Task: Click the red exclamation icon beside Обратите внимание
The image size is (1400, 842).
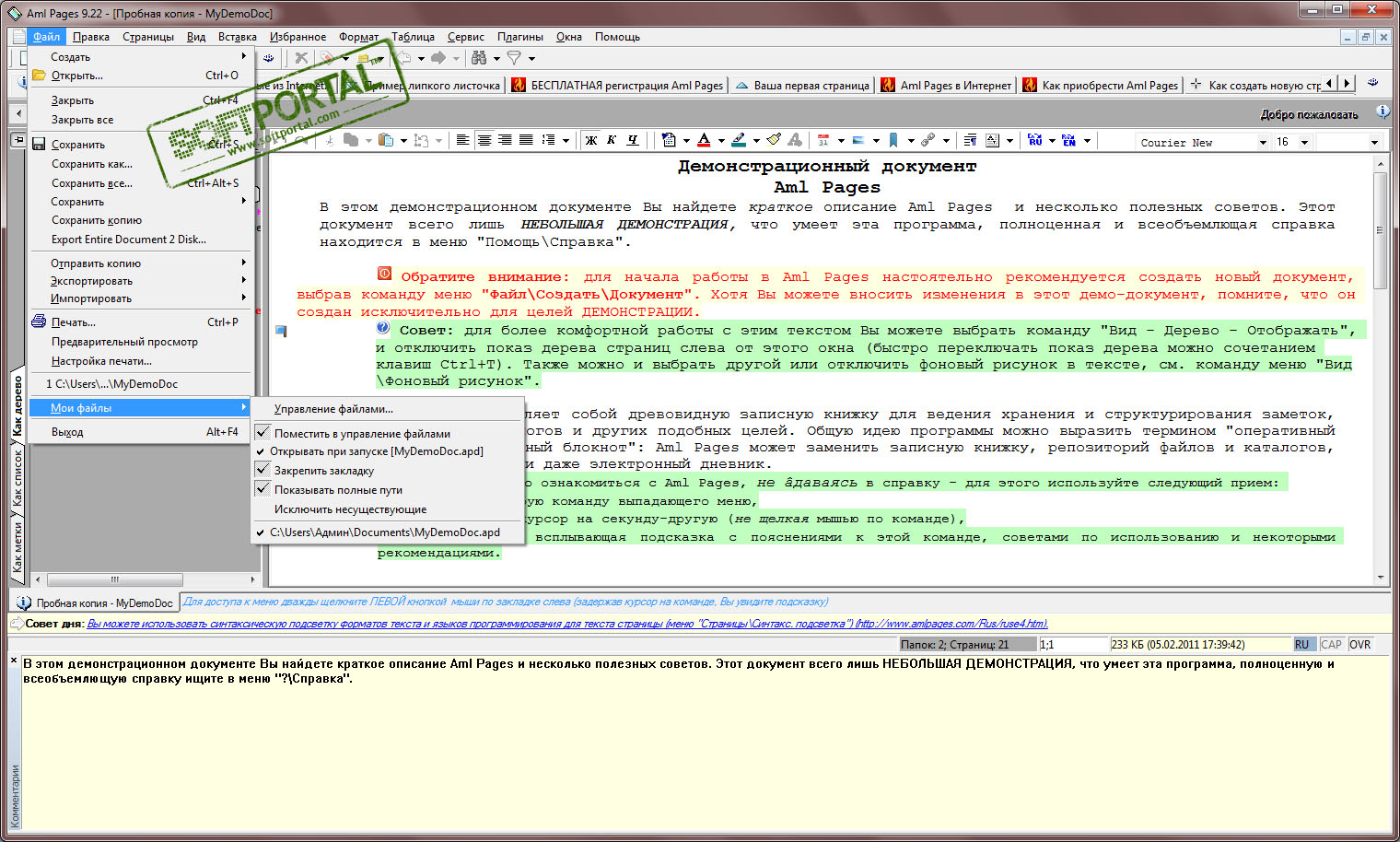Action: tap(384, 274)
